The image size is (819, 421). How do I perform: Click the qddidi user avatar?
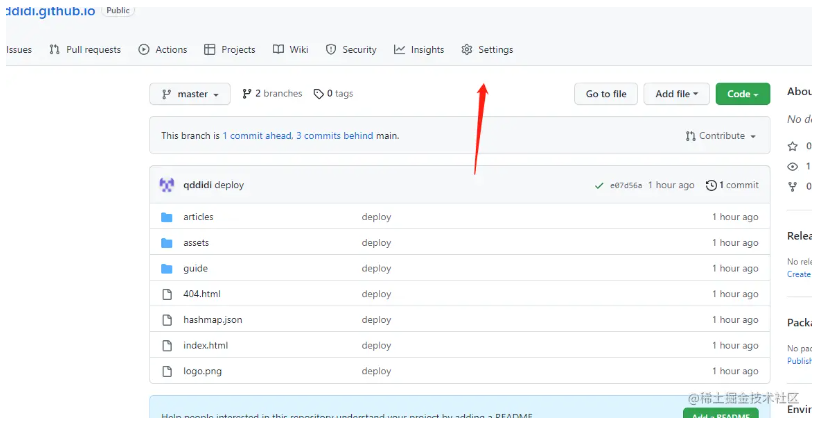point(167,185)
